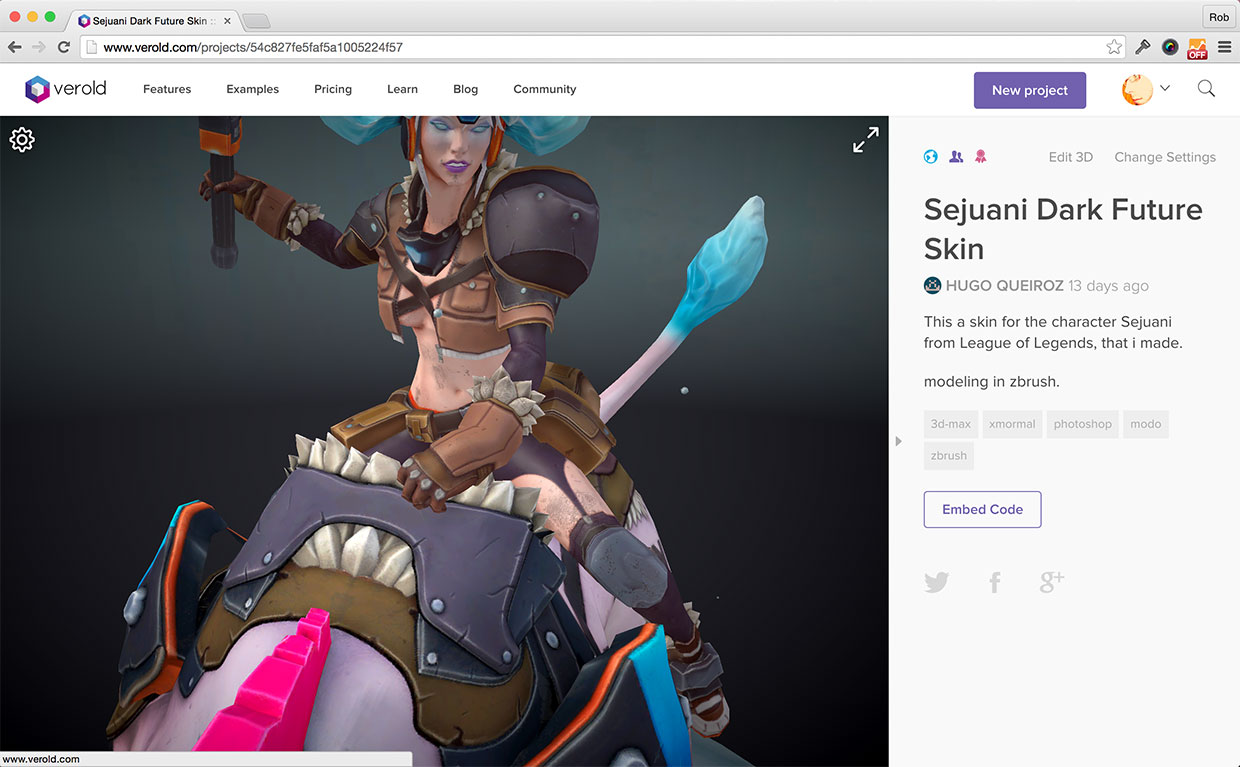
Task: Click the purple collaborators icon
Action: pos(956,156)
